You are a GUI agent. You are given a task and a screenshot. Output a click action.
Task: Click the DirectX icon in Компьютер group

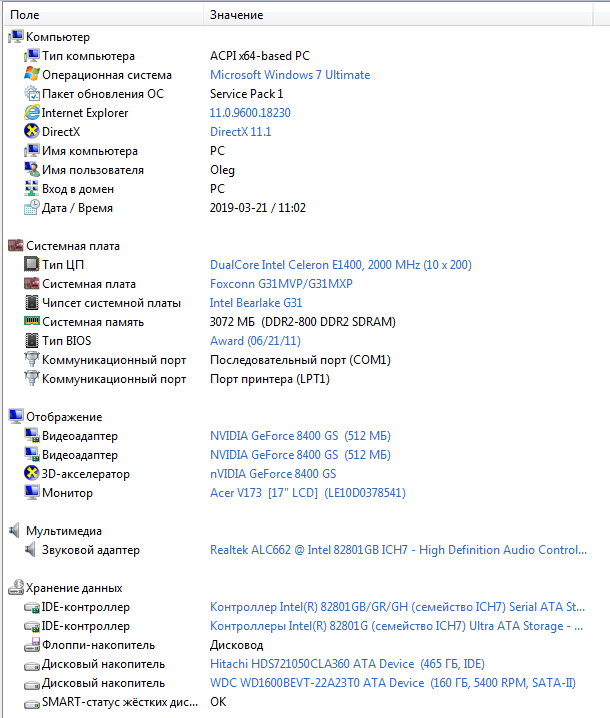32,131
